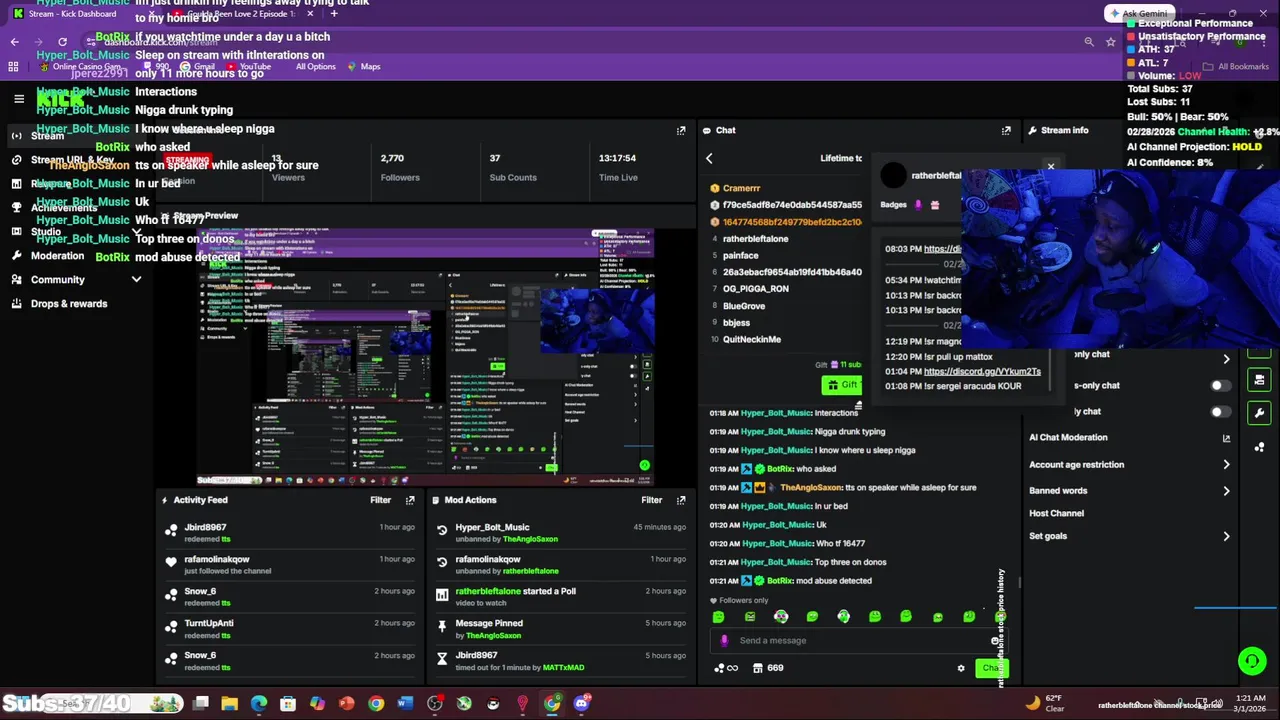1280x720 pixels.
Task: Open chat settings gear
Action: coord(961,668)
